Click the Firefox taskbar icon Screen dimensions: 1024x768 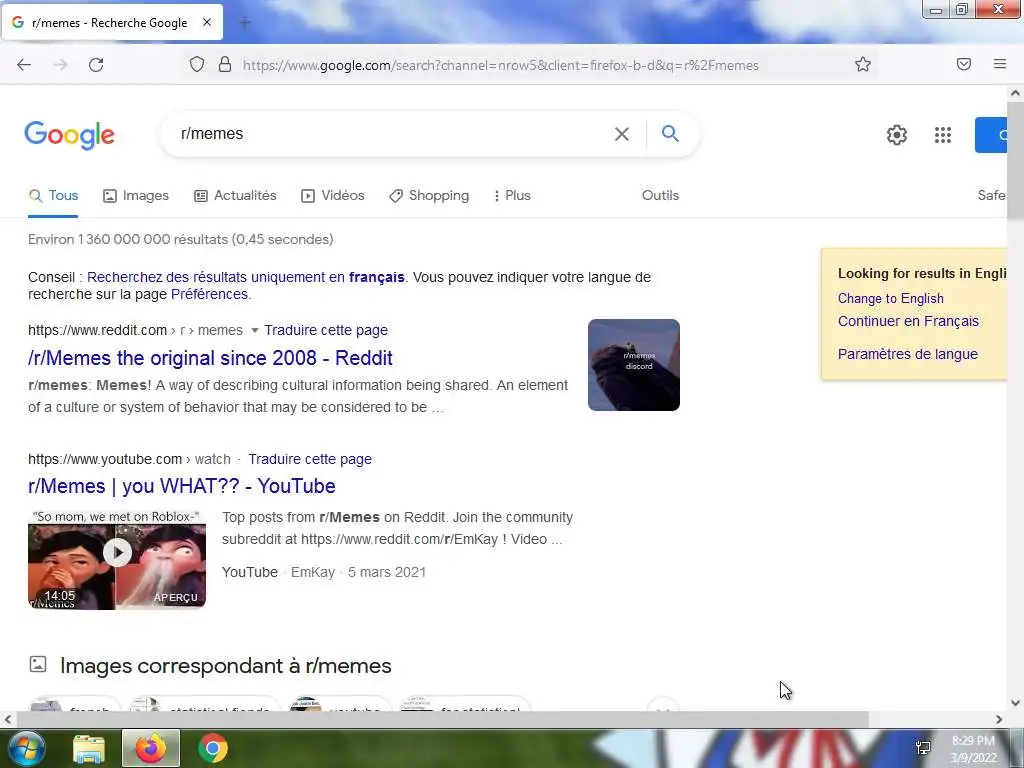[151, 748]
